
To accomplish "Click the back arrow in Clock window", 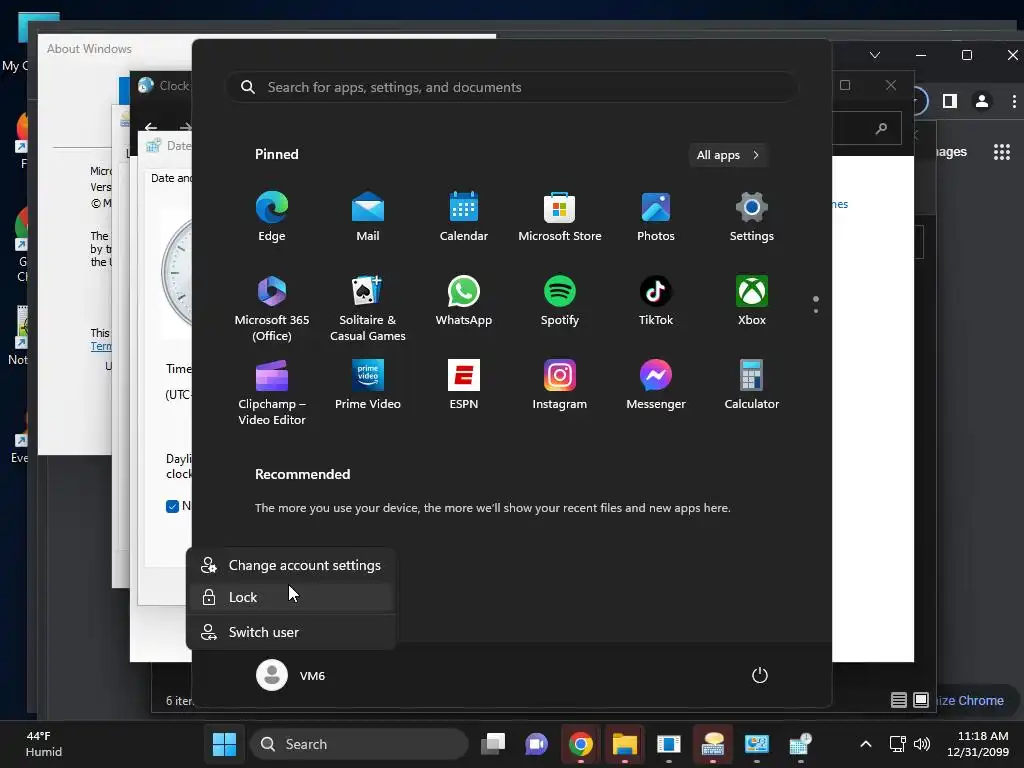I will pyautogui.click(x=151, y=127).
